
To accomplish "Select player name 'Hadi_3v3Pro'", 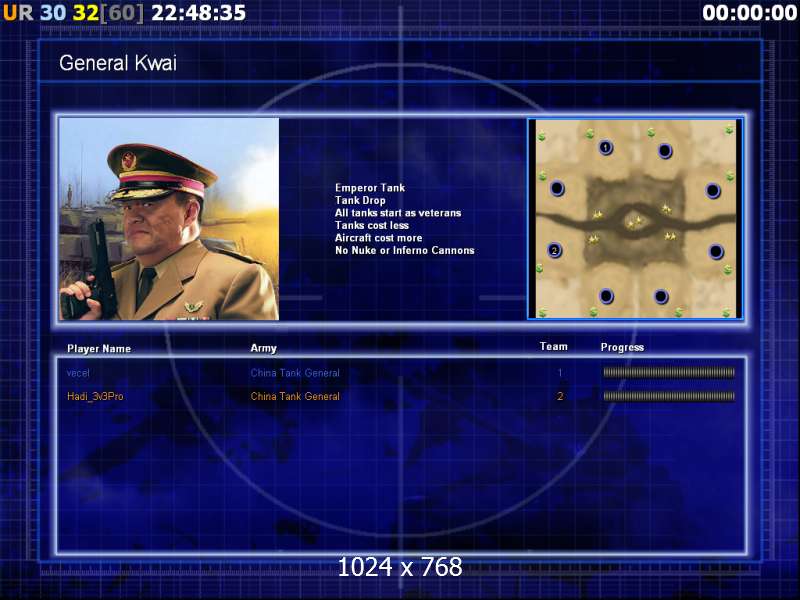I will (95, 396).
